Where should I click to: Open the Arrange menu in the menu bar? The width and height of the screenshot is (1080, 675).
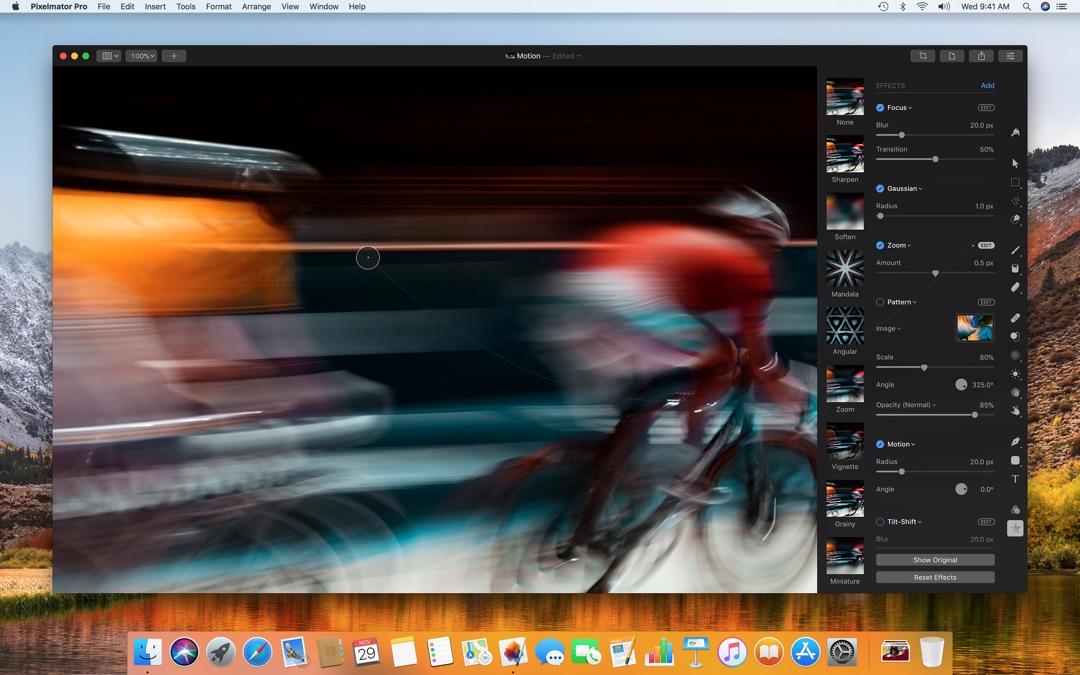[256, 7]
